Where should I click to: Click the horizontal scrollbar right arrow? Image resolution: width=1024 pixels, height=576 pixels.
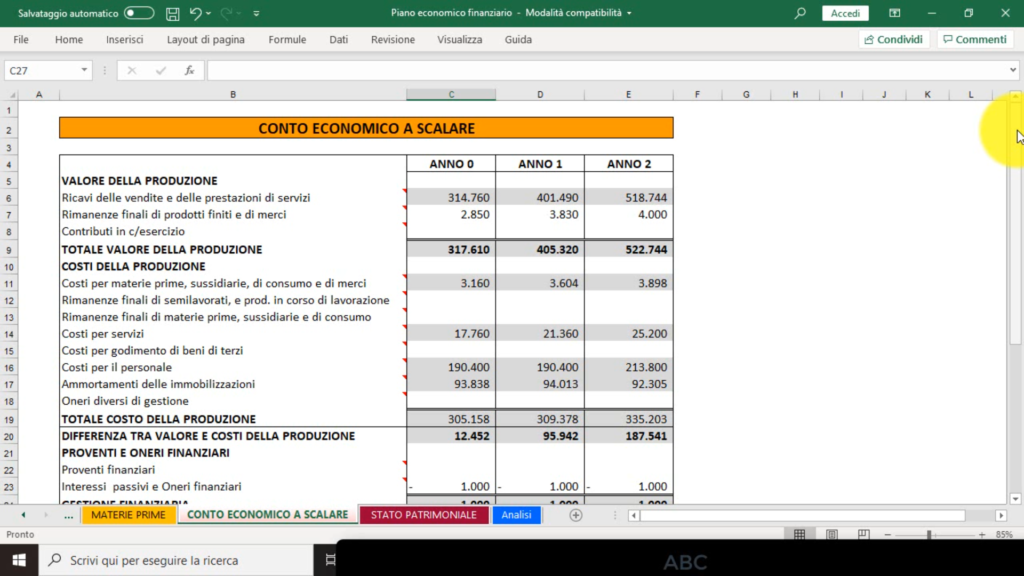click(1001, 515)
